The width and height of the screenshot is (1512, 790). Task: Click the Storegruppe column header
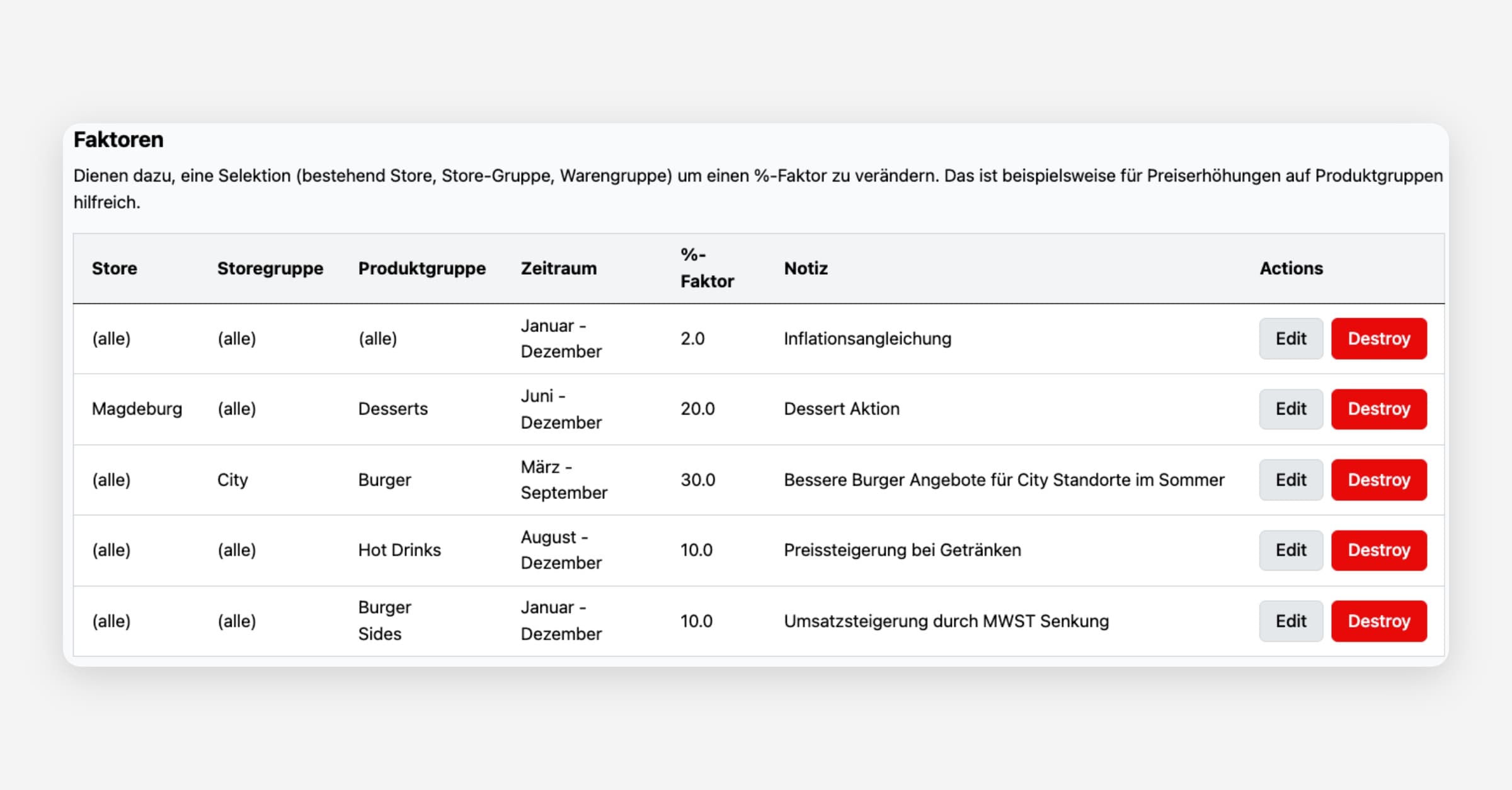(270, 268)
